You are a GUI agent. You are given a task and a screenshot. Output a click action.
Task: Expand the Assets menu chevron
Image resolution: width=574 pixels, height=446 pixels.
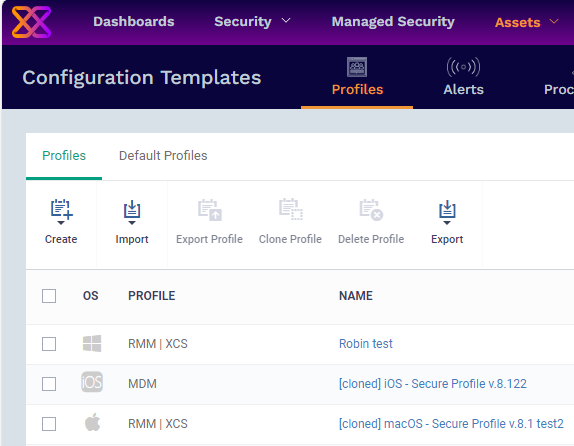[554, 22]
